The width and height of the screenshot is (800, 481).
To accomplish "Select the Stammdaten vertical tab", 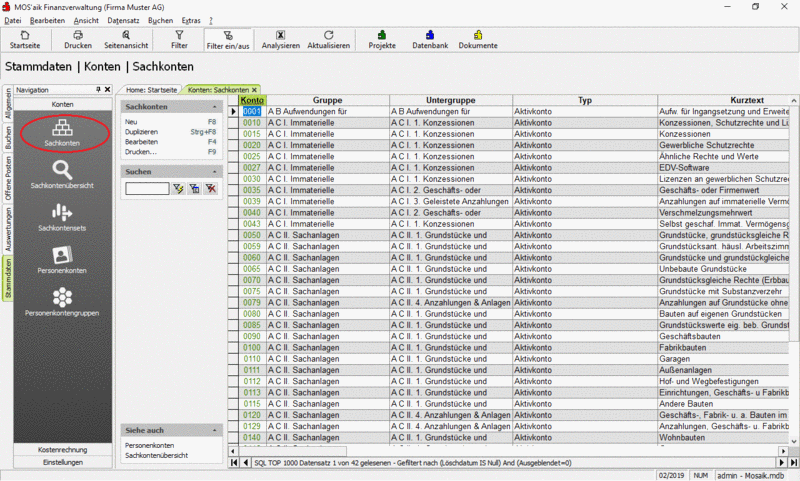I will (x=8, y=279).
